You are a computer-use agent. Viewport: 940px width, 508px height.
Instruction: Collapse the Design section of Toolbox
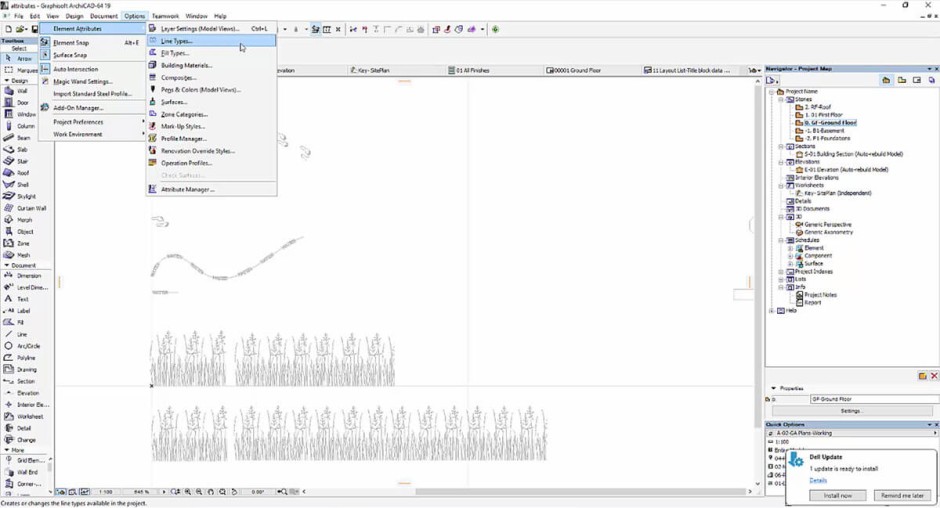(x=7, y=80)
